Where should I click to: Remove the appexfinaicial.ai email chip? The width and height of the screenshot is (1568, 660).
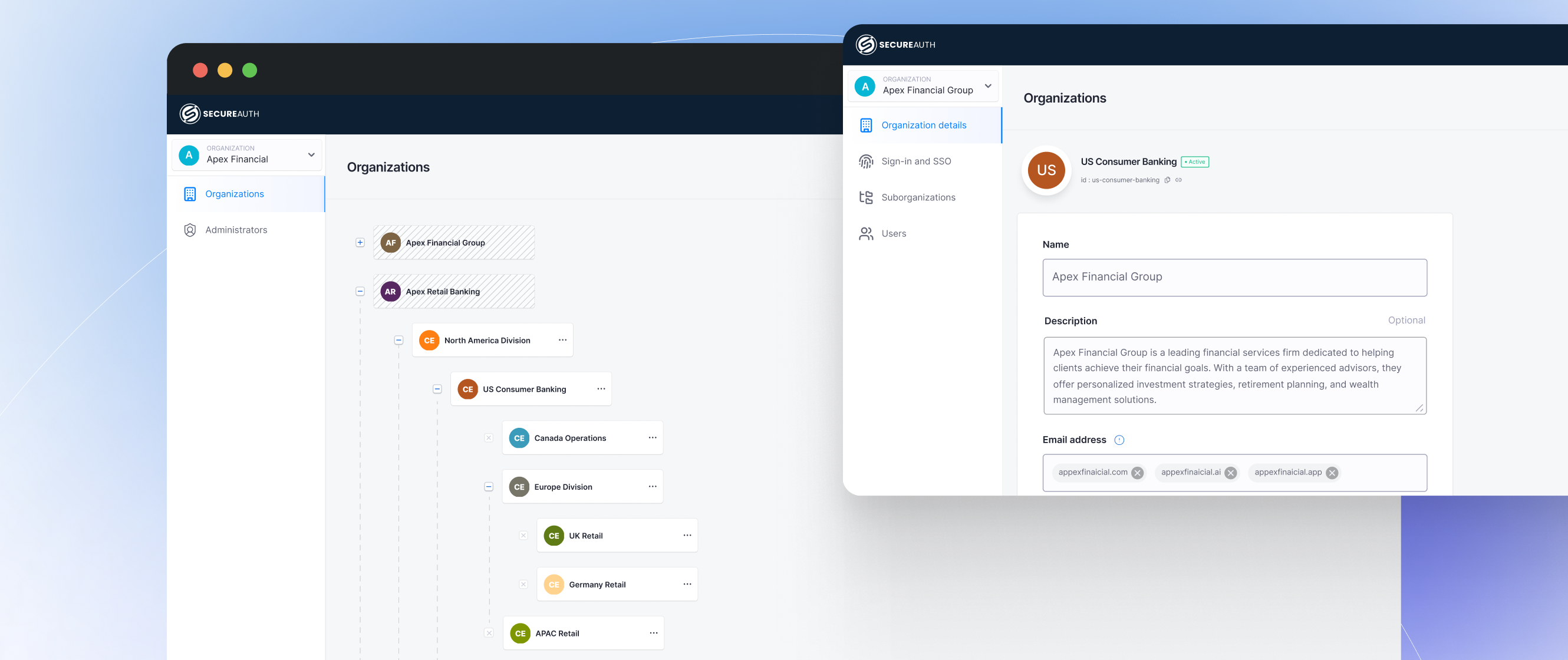coord(1231,473)
